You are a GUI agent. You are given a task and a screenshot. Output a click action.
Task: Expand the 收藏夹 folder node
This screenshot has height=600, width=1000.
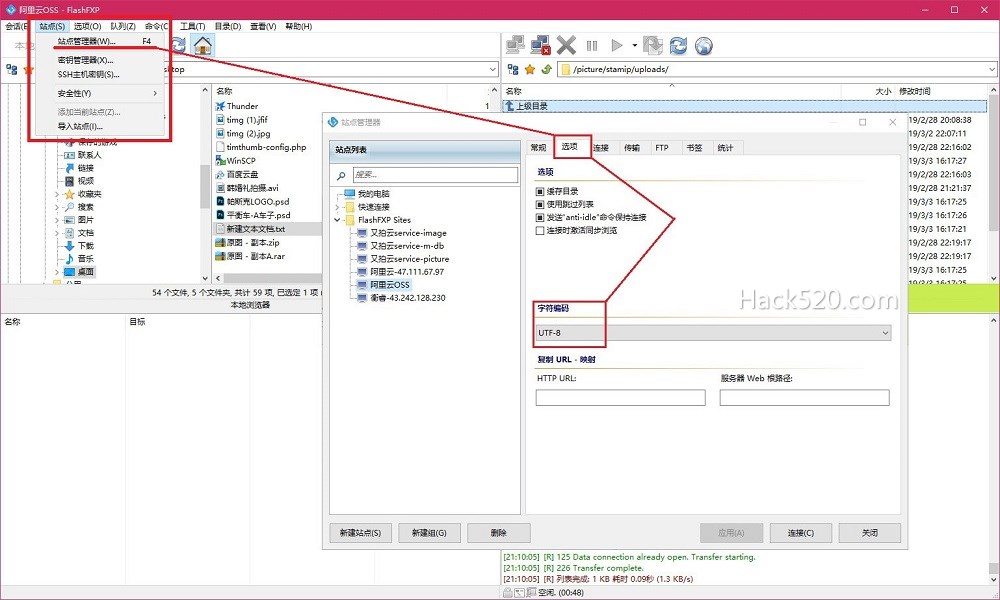pos(57,194)
